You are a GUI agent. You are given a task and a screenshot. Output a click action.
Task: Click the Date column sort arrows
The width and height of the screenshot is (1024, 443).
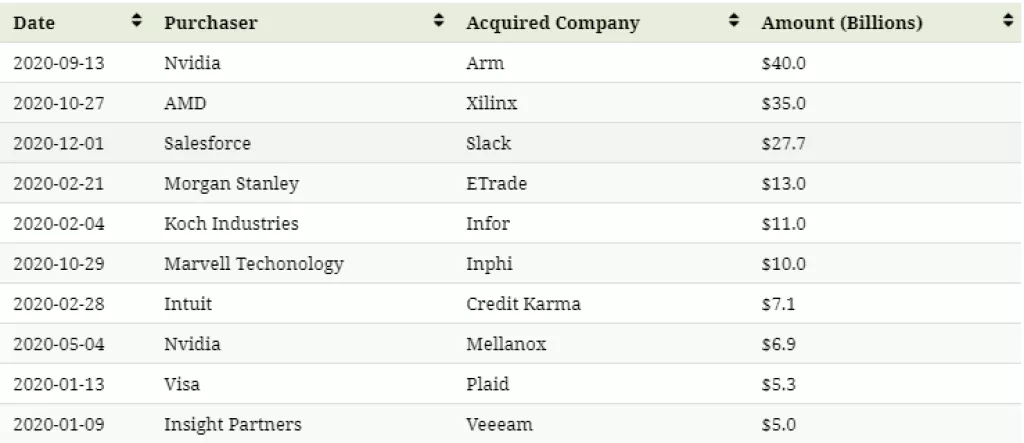click(x=137, y=22)
